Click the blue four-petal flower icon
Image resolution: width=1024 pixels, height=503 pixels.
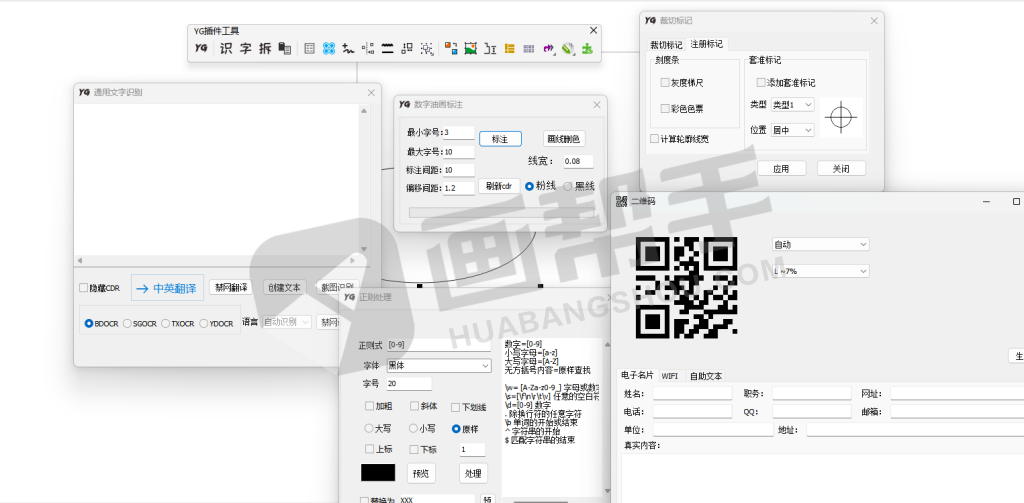tap(329, 48)
